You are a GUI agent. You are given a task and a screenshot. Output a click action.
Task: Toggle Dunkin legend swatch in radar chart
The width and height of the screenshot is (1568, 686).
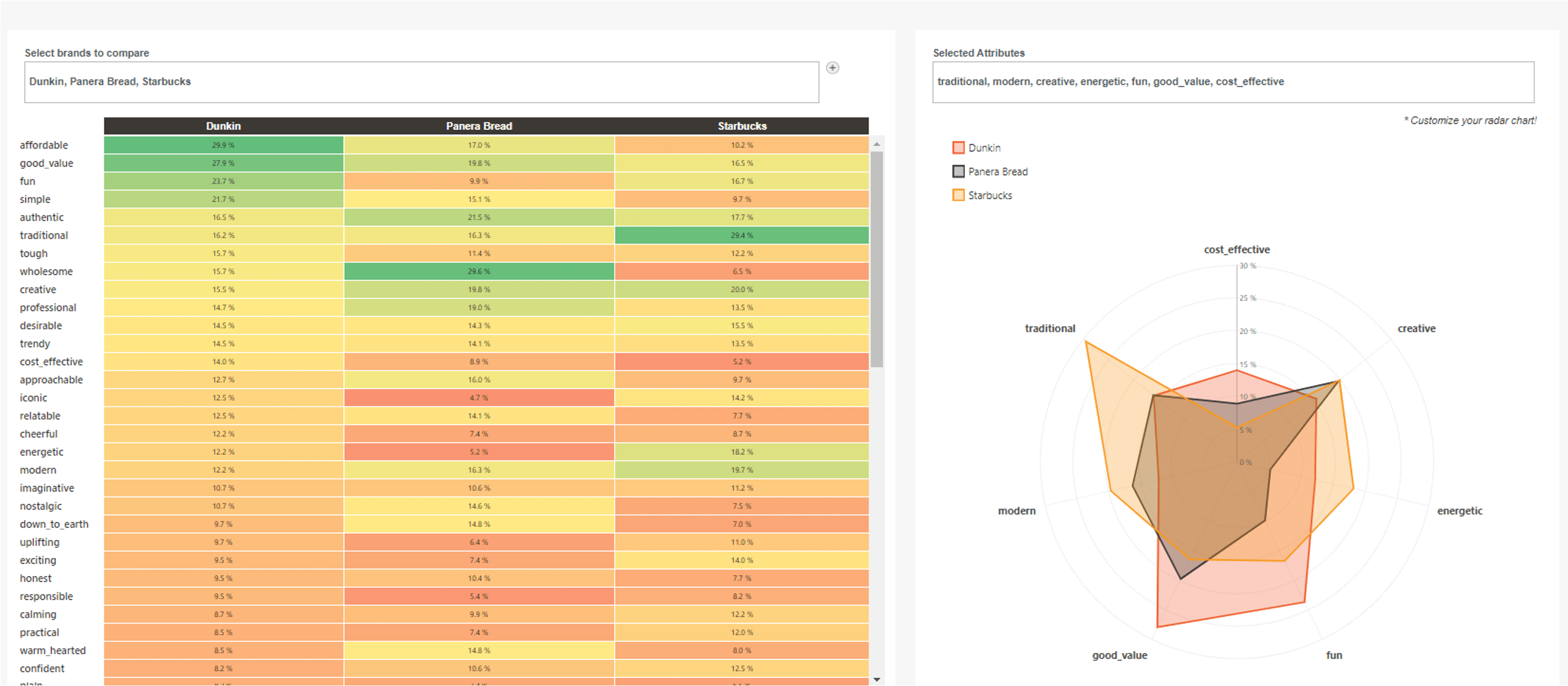click(x=958, y=147)
